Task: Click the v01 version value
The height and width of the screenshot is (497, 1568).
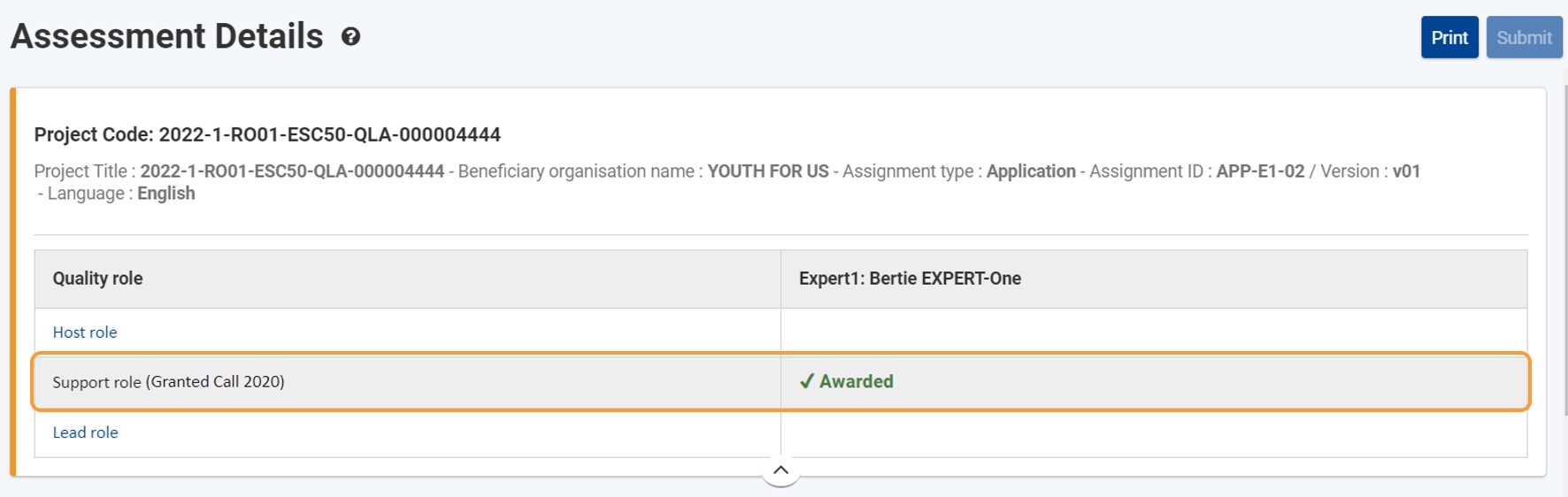Action: coord(1406,172)
